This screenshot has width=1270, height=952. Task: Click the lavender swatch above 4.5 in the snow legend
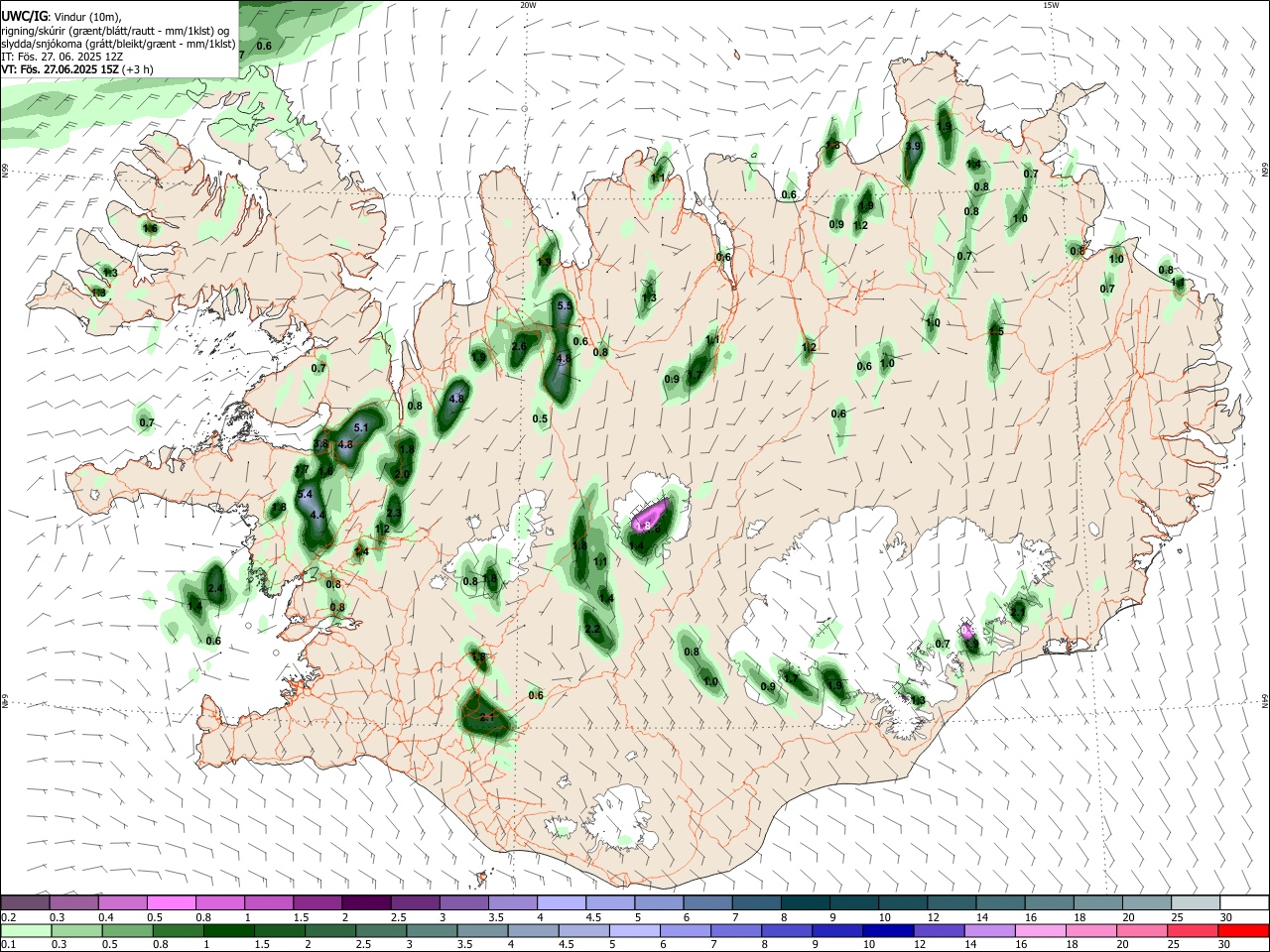pos(609,902)
